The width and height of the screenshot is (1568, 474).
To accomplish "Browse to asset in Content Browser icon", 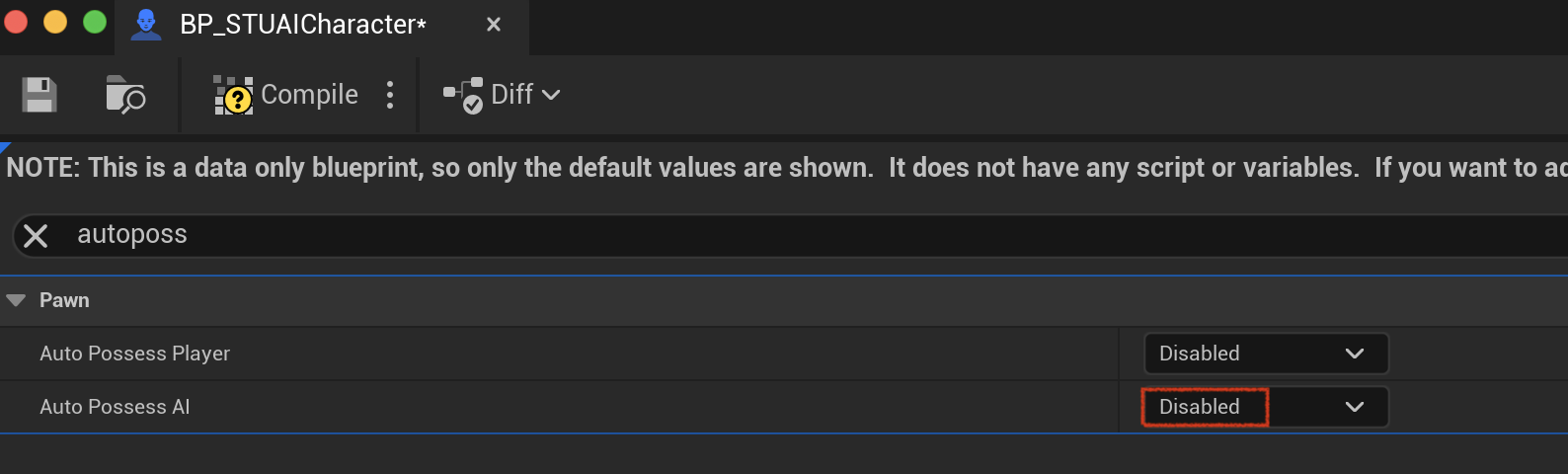I will [x=125, y=95].
